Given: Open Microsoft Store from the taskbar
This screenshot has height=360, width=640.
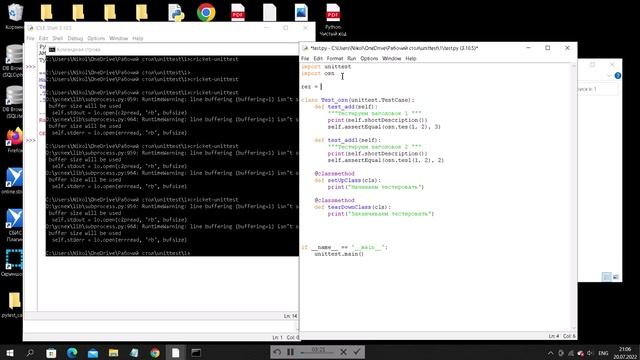Looking at the screenshot, I should pyautogui.click(x=51, y=353).
